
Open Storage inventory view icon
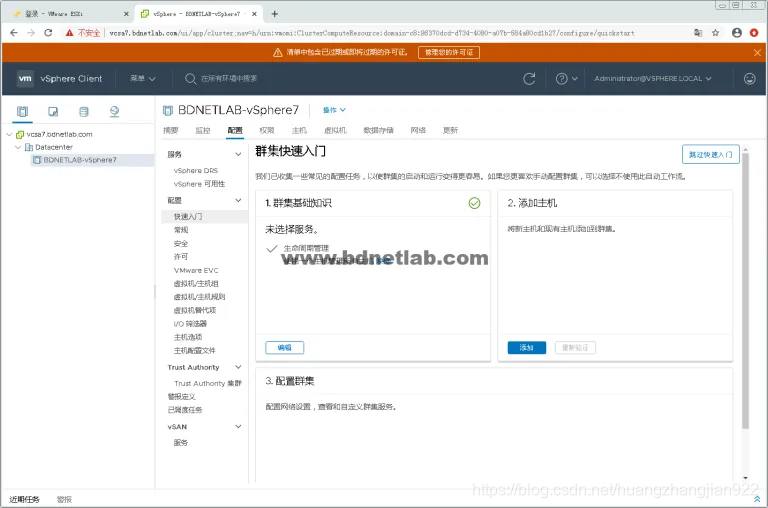tap(84, 112)
